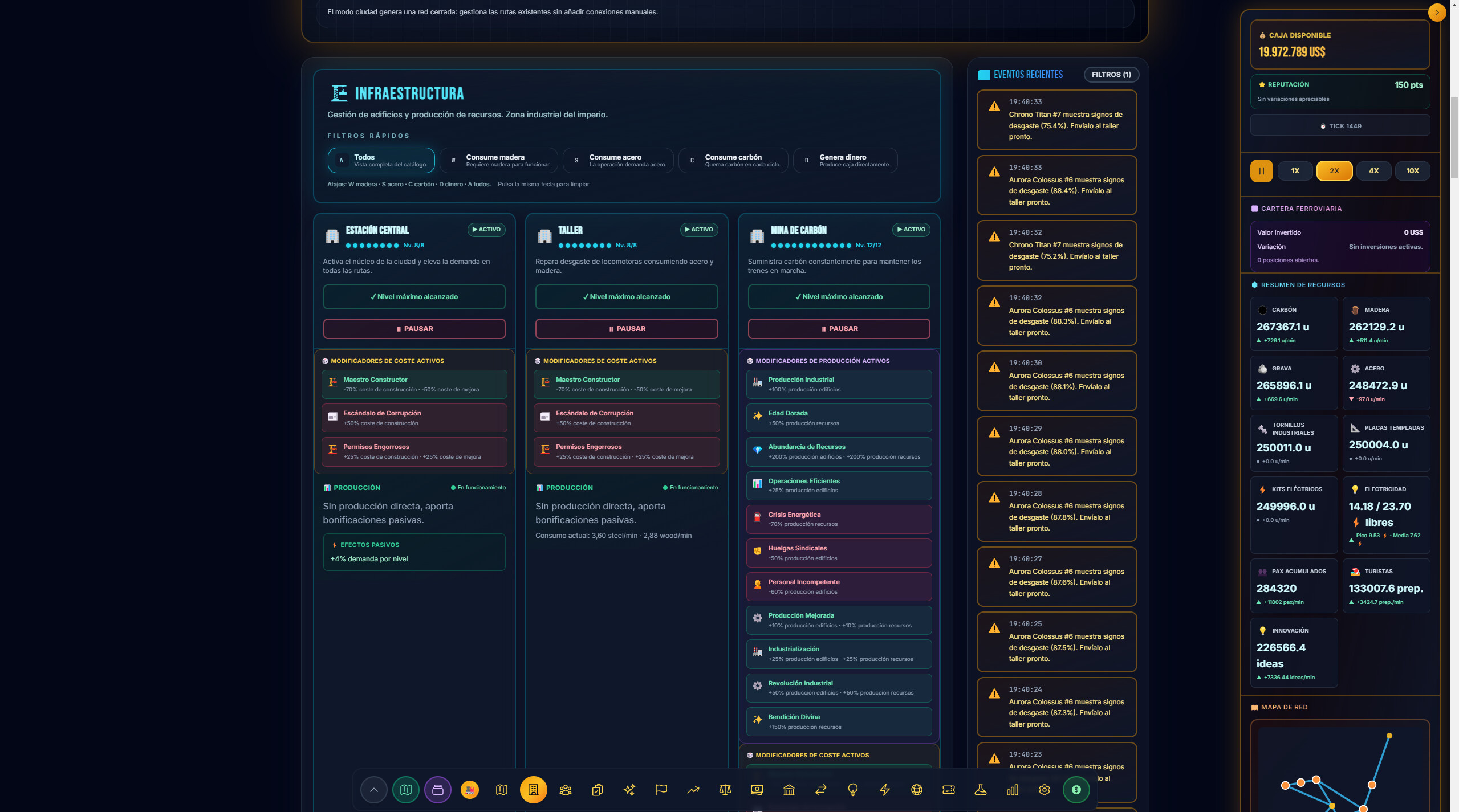
Task: Click the orange chevron at top right
Action: (1437, 12)
